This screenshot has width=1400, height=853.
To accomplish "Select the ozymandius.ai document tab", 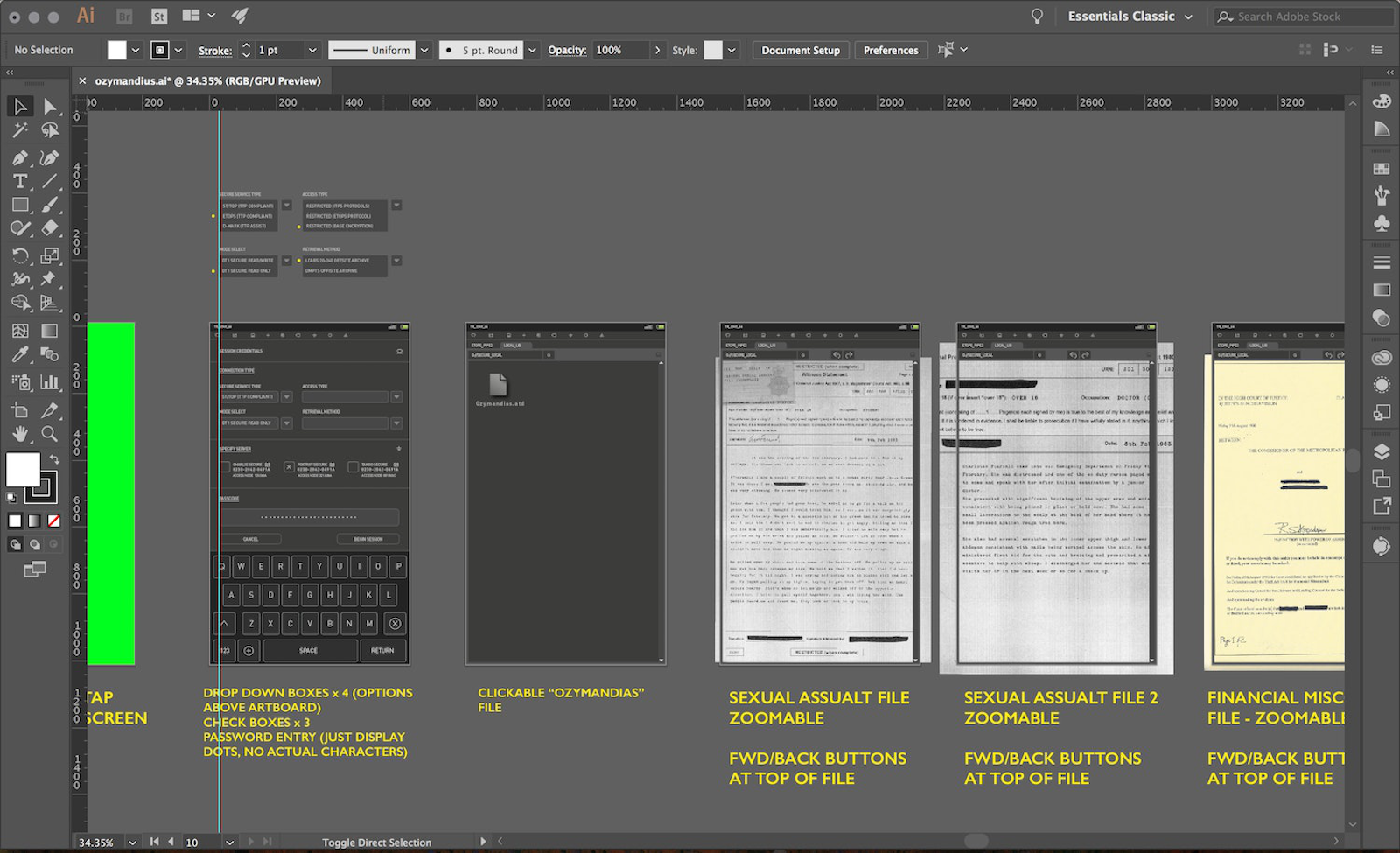I will click(x=207, y=80).
